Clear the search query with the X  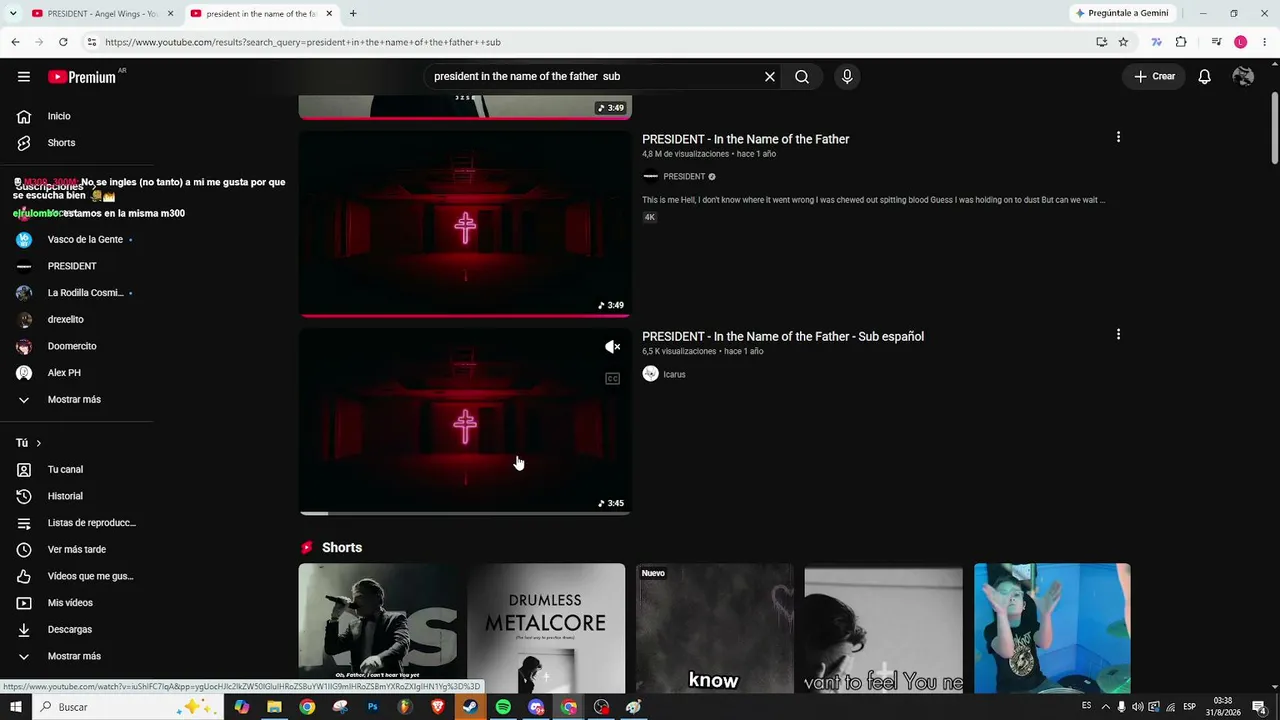pyautogui.click(x=770, y=77)
